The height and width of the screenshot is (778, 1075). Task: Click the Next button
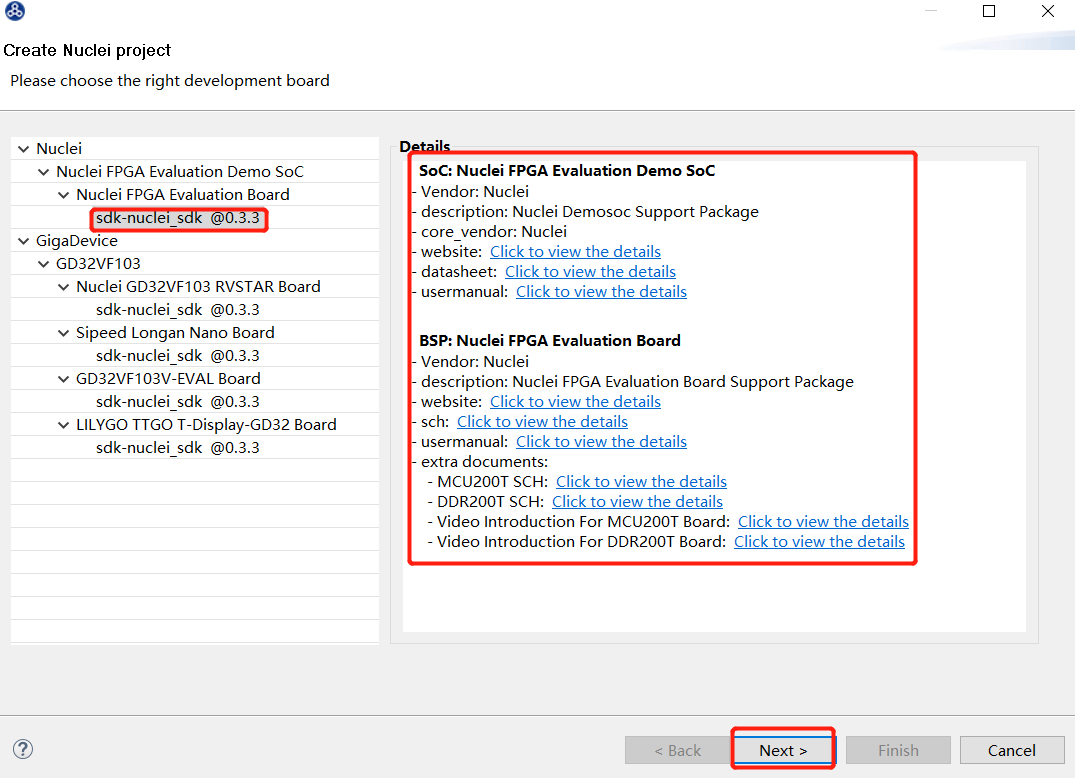coord(783,751)
